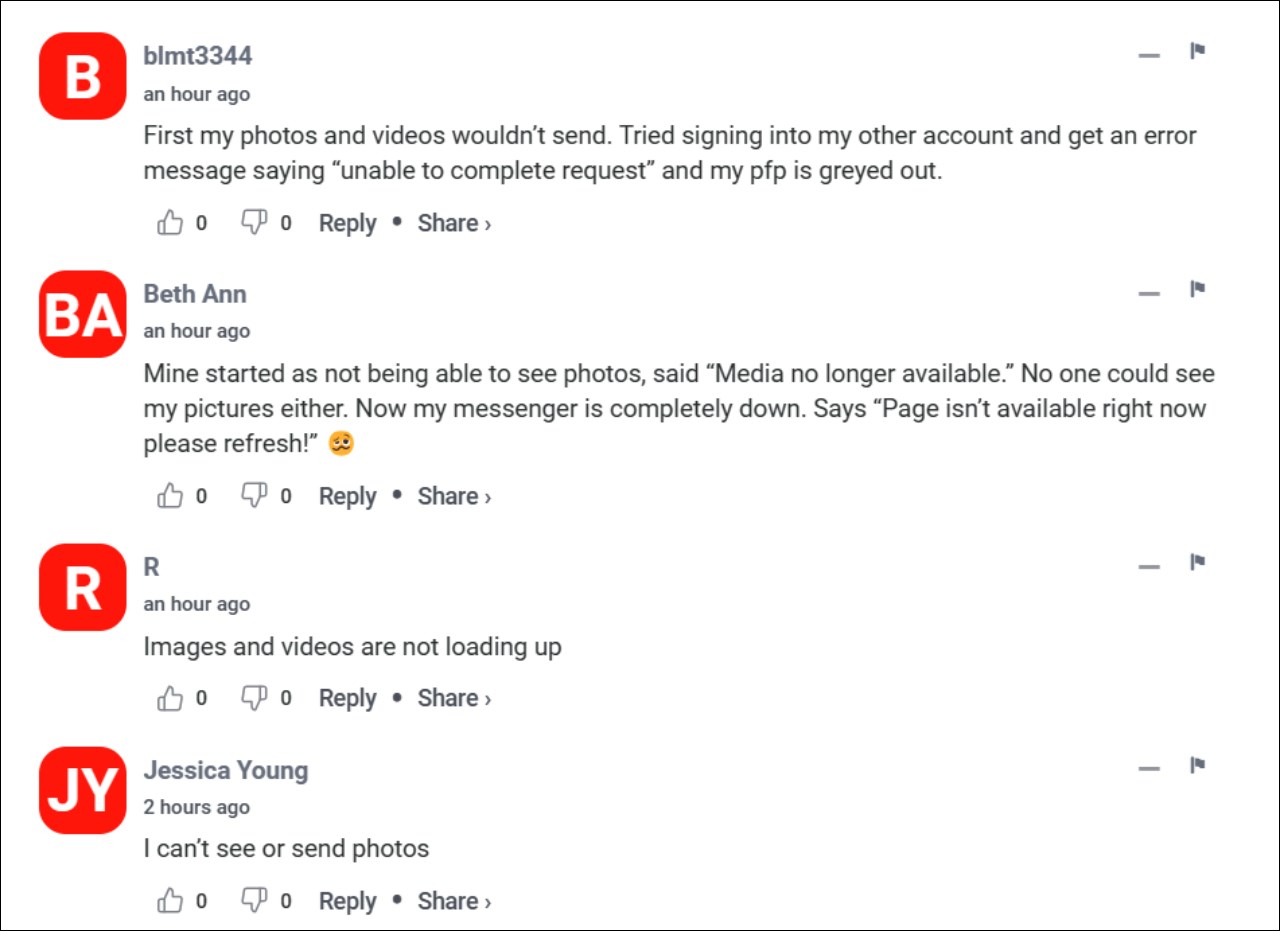This screenshot has width=1280, height=931.
Task: Open Share options for Beth Ann's comment
Action: pyautogui.click(x=449, y=495)
